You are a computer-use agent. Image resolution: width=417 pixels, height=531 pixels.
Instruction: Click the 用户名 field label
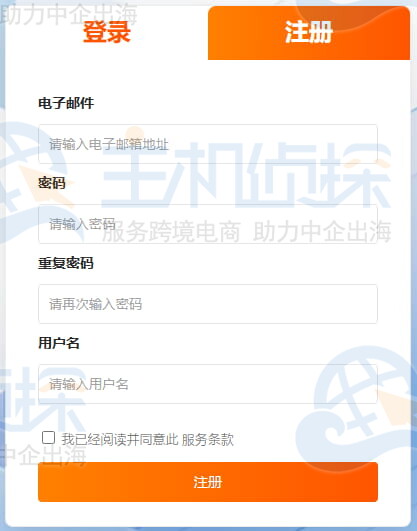[x=59, y=343]
